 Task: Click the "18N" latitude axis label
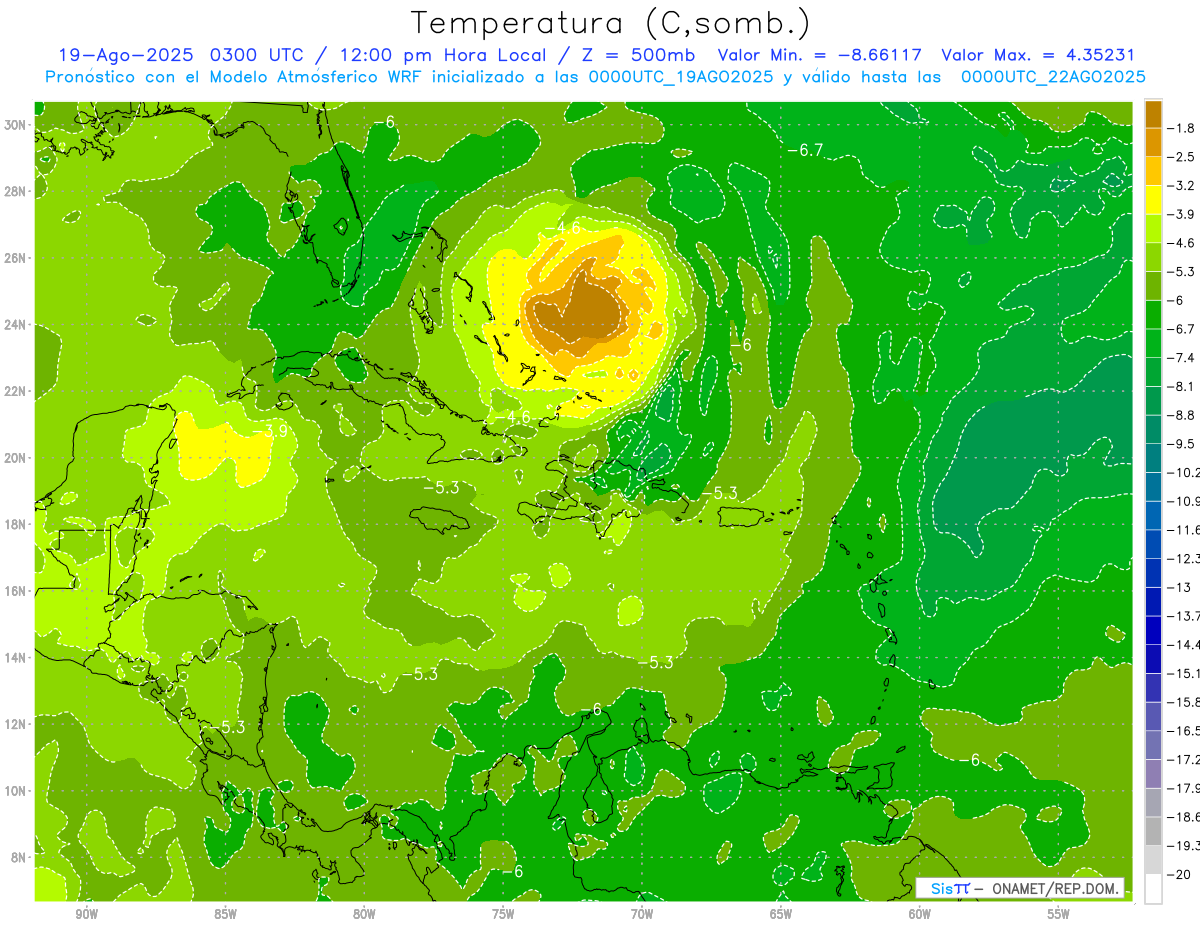(x=15, y=524)
